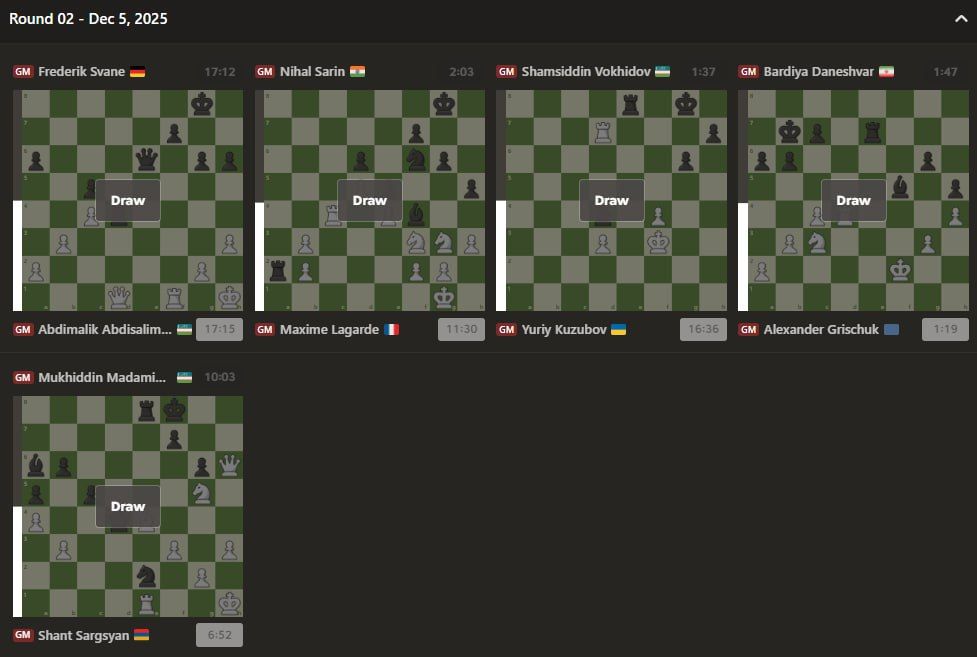Click Yuriy Kuzubov's 16:36 clock
Viewport: 977px width, 657px height.
702,329
